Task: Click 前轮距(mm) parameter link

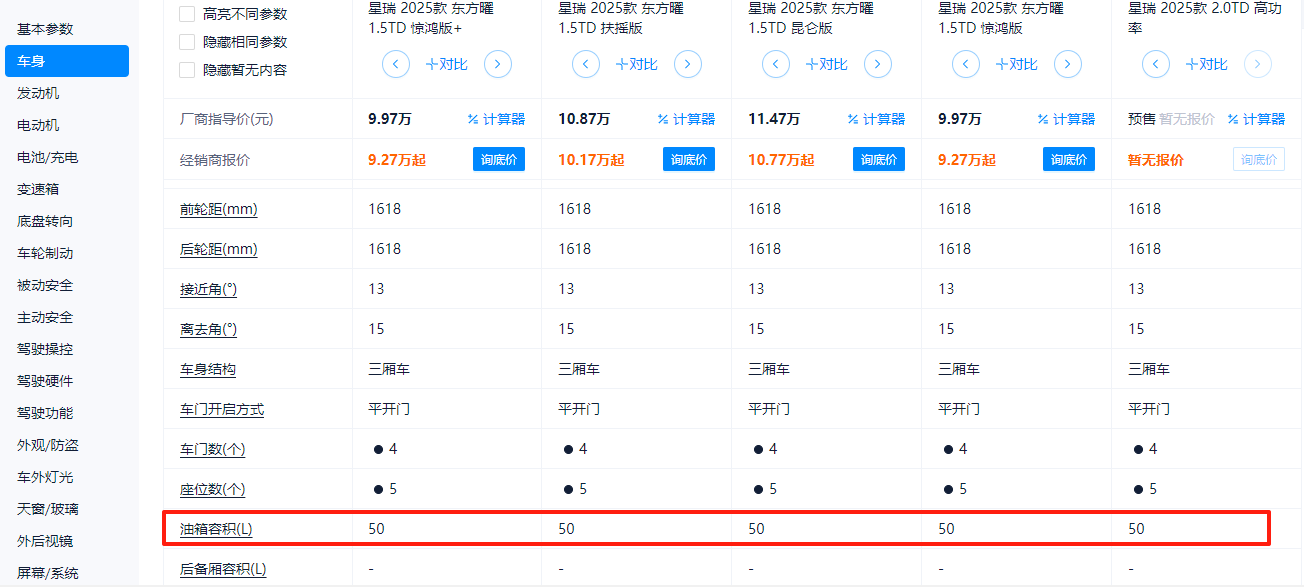Action: (x=219, y=209)
